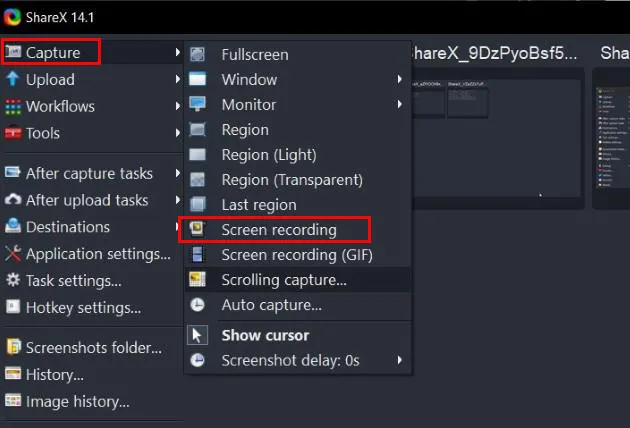Image resolution: width=630 pixels, height=428 pixels.
Task: Click the After capture tasks icon
Action: coord(13,173)
